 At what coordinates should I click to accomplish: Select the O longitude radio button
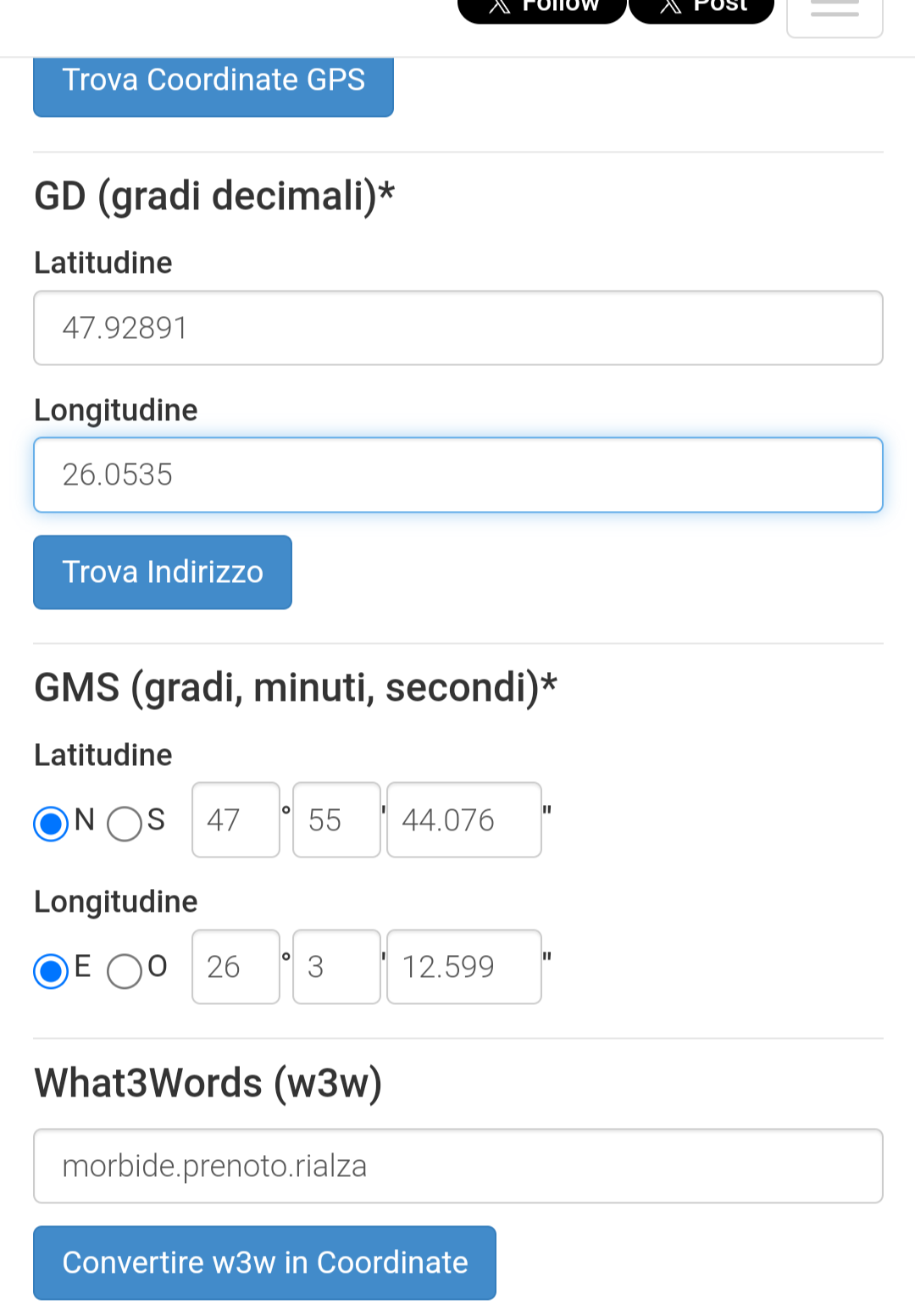click(125, 970)
